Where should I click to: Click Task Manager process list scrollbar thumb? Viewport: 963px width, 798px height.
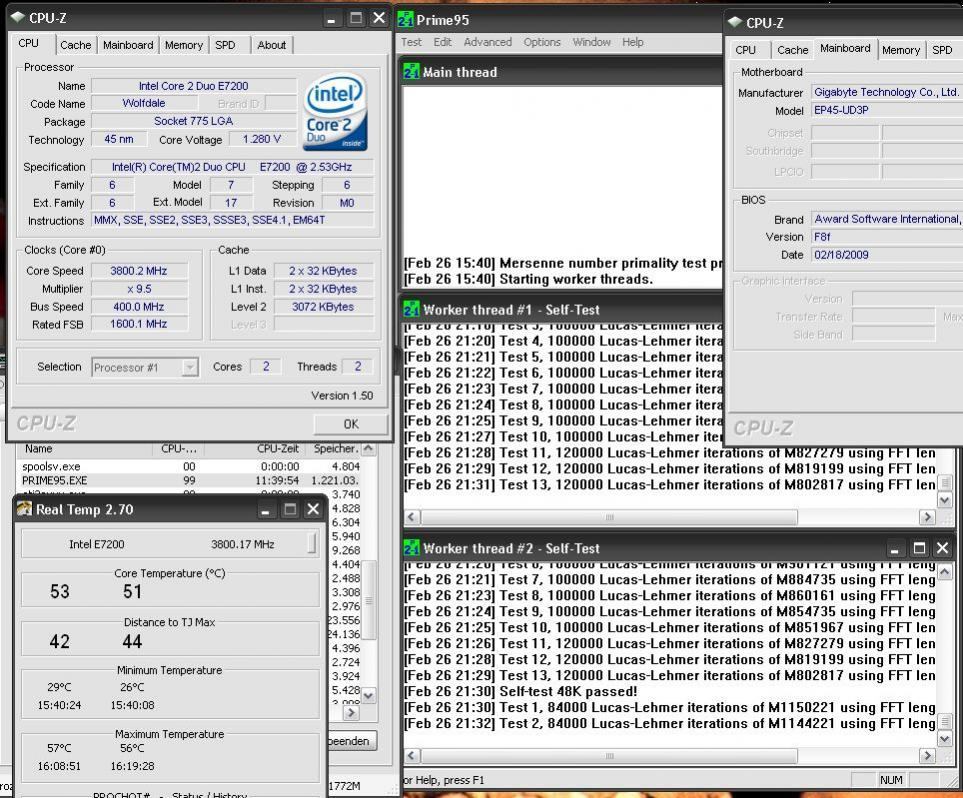(x=368, y=600)
